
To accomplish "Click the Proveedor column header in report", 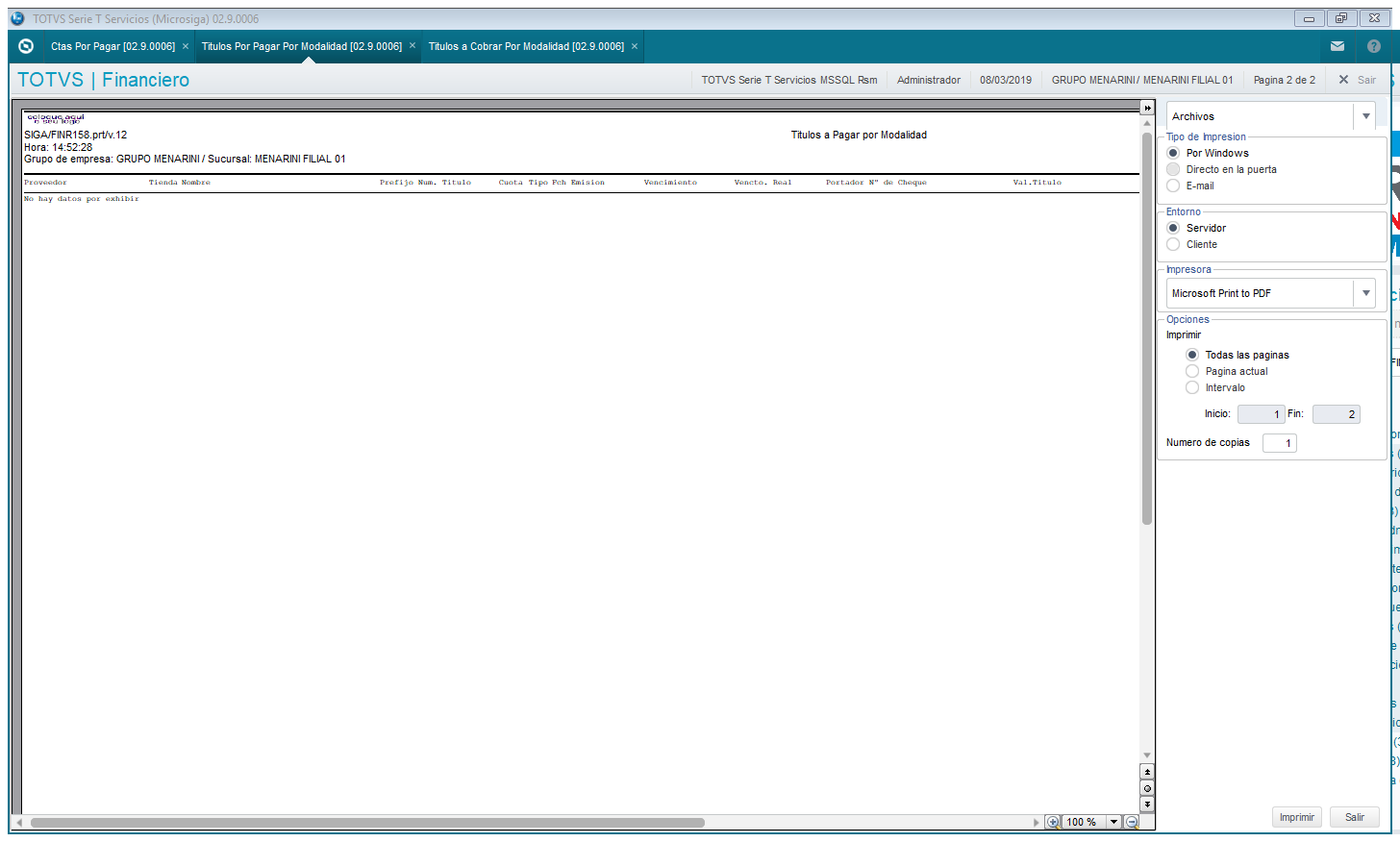I will (45, 183).
